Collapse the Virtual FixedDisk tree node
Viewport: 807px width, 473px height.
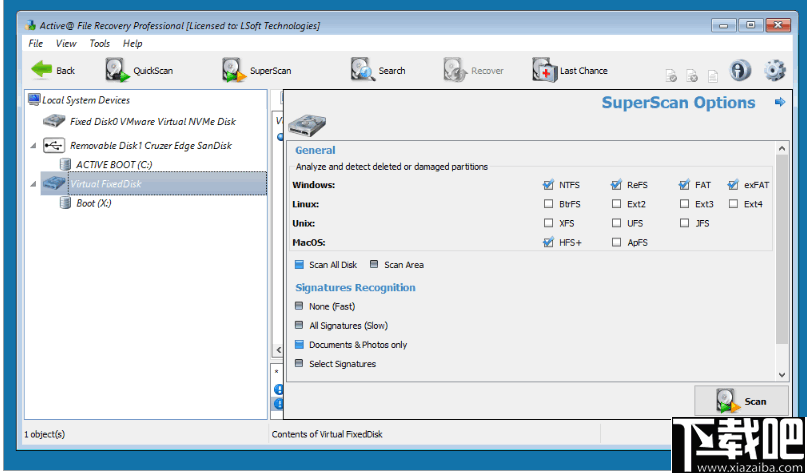pyautogui.click(x=33, y=184)
